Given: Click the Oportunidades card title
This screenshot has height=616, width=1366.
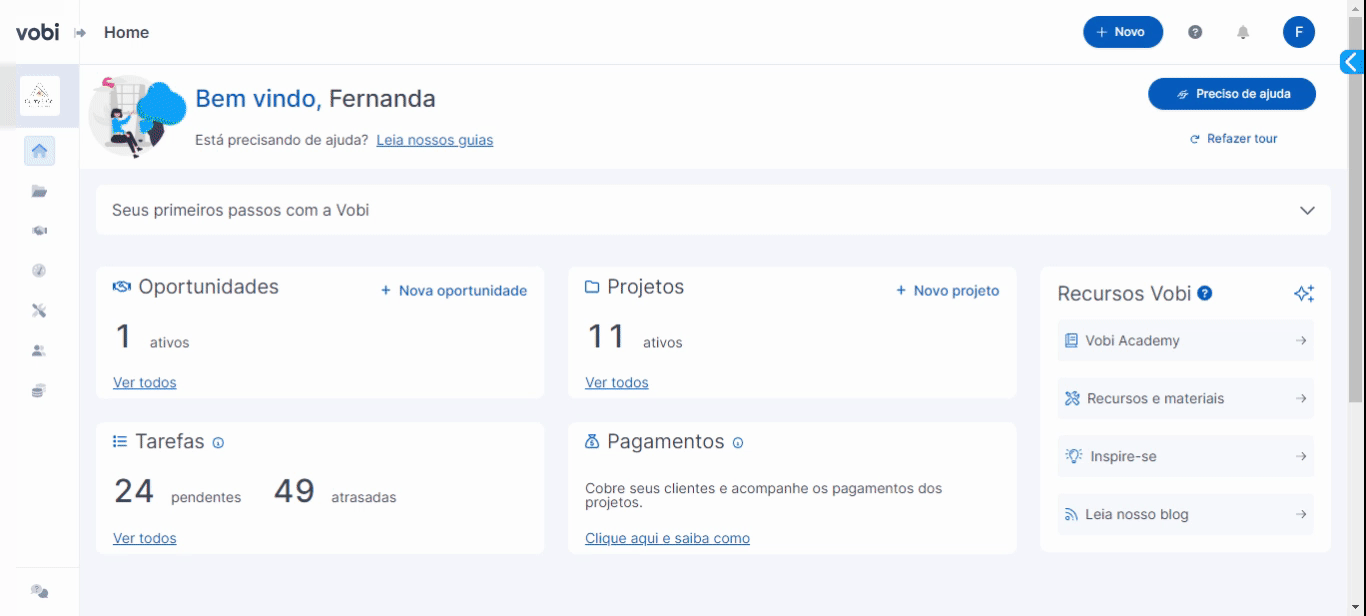Looking at the screenshot, I should coord(208,287).
